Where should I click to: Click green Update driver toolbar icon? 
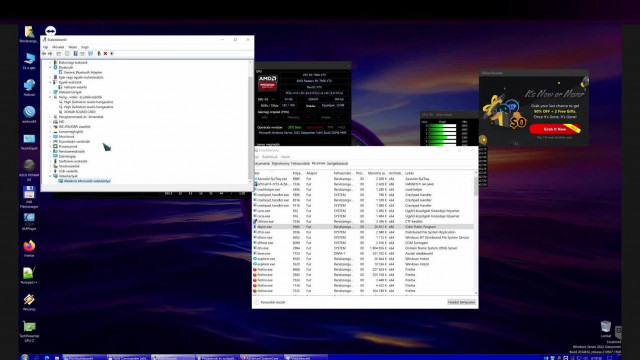point(99,53)
